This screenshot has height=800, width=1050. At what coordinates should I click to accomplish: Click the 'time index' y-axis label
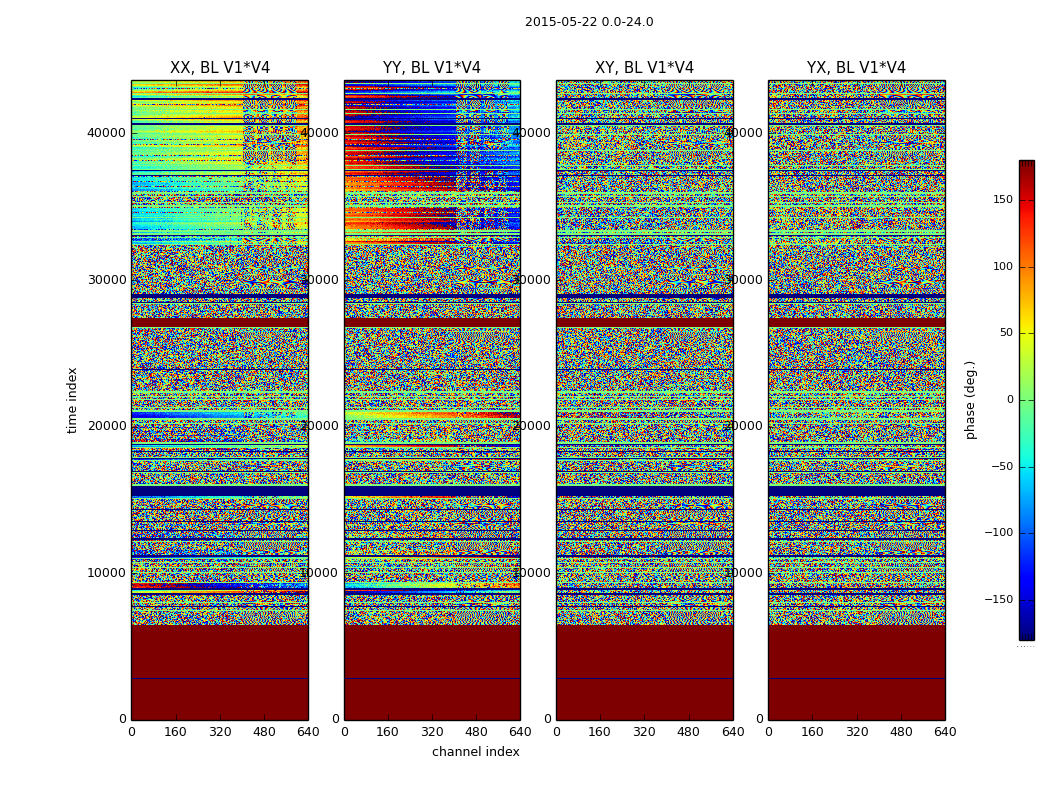tap(72, 400)
